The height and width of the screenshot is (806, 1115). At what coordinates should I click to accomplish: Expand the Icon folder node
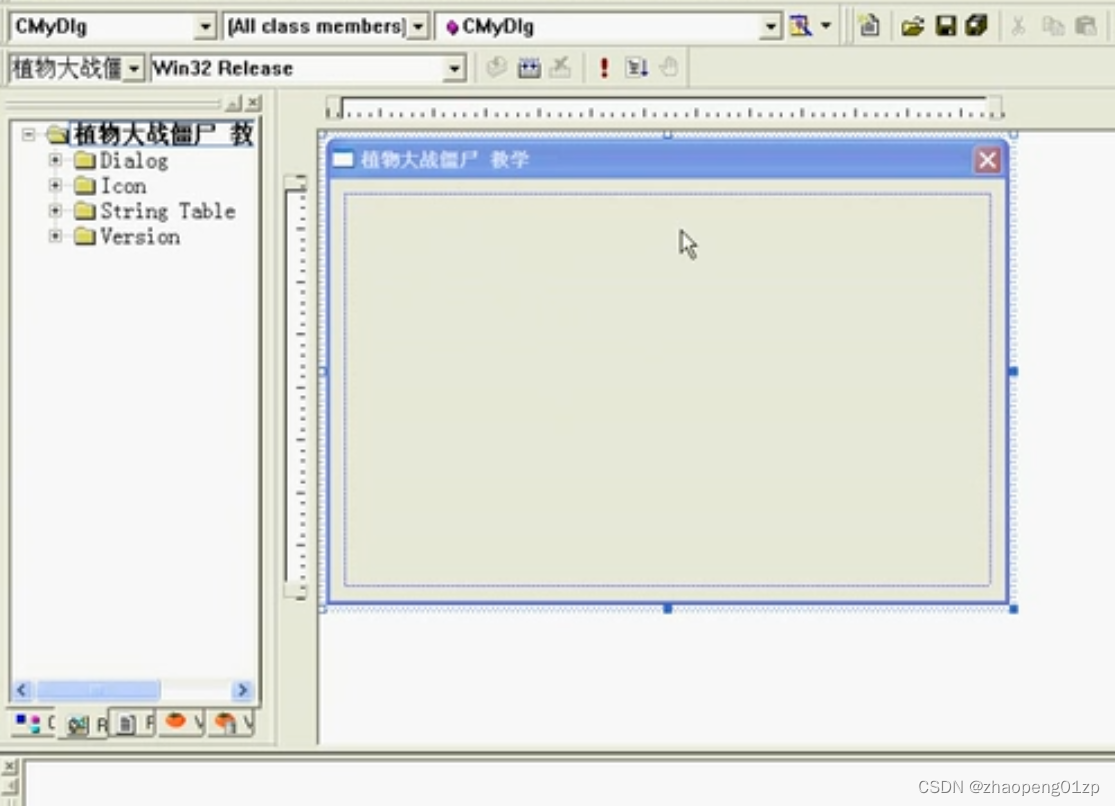point(55,186)
